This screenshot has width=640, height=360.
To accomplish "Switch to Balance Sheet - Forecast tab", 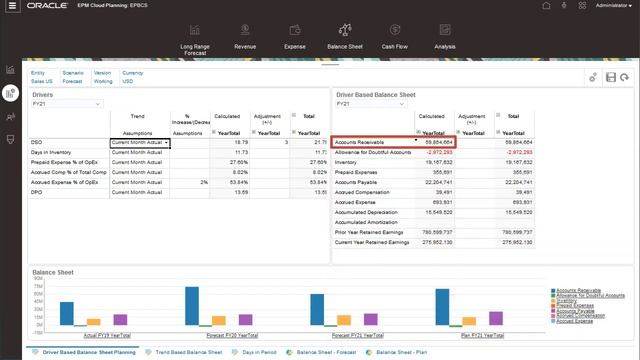I will click(326, 352).
